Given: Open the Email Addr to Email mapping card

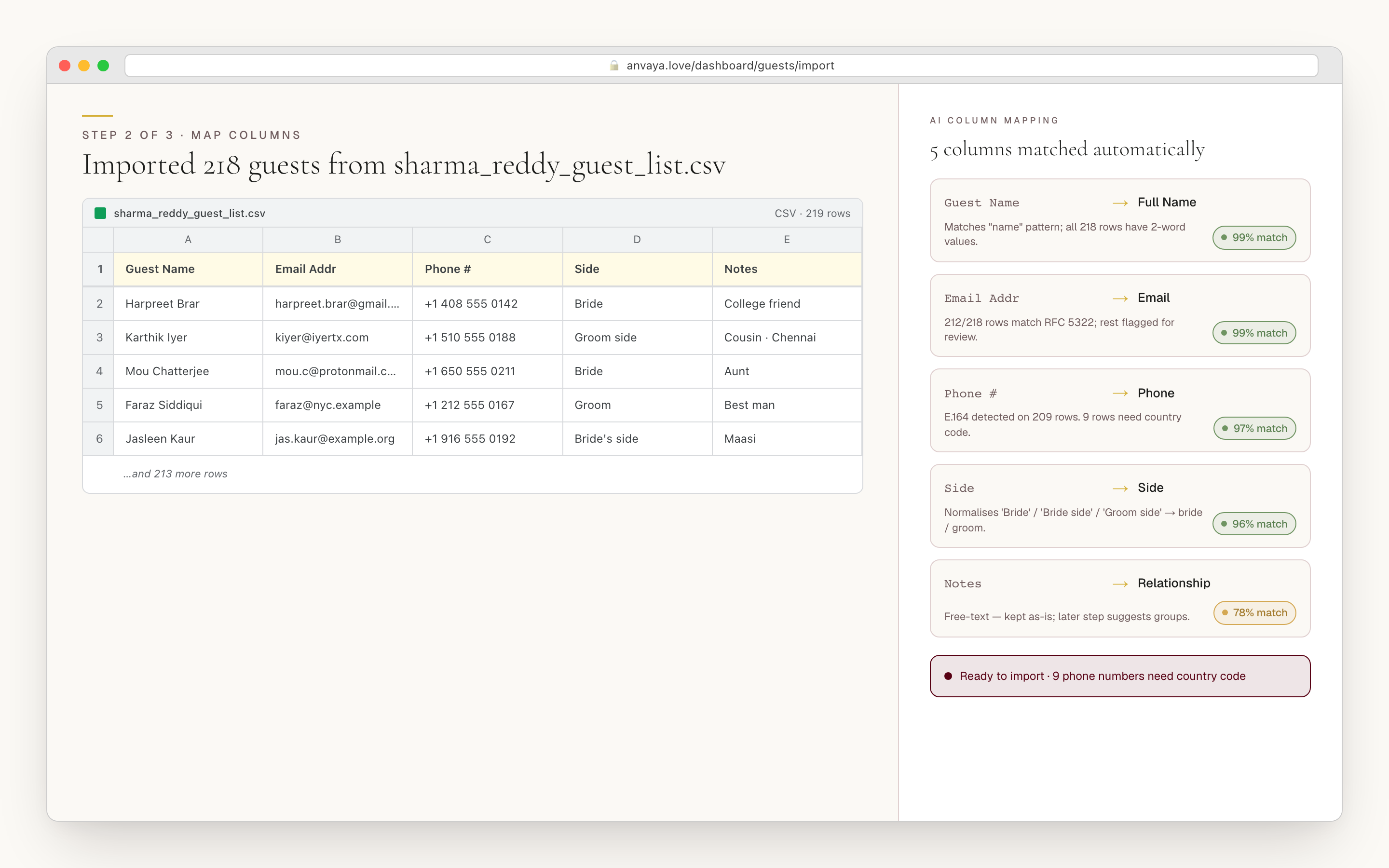Looking at the screenshot, I should click(x=1120, y=316).
